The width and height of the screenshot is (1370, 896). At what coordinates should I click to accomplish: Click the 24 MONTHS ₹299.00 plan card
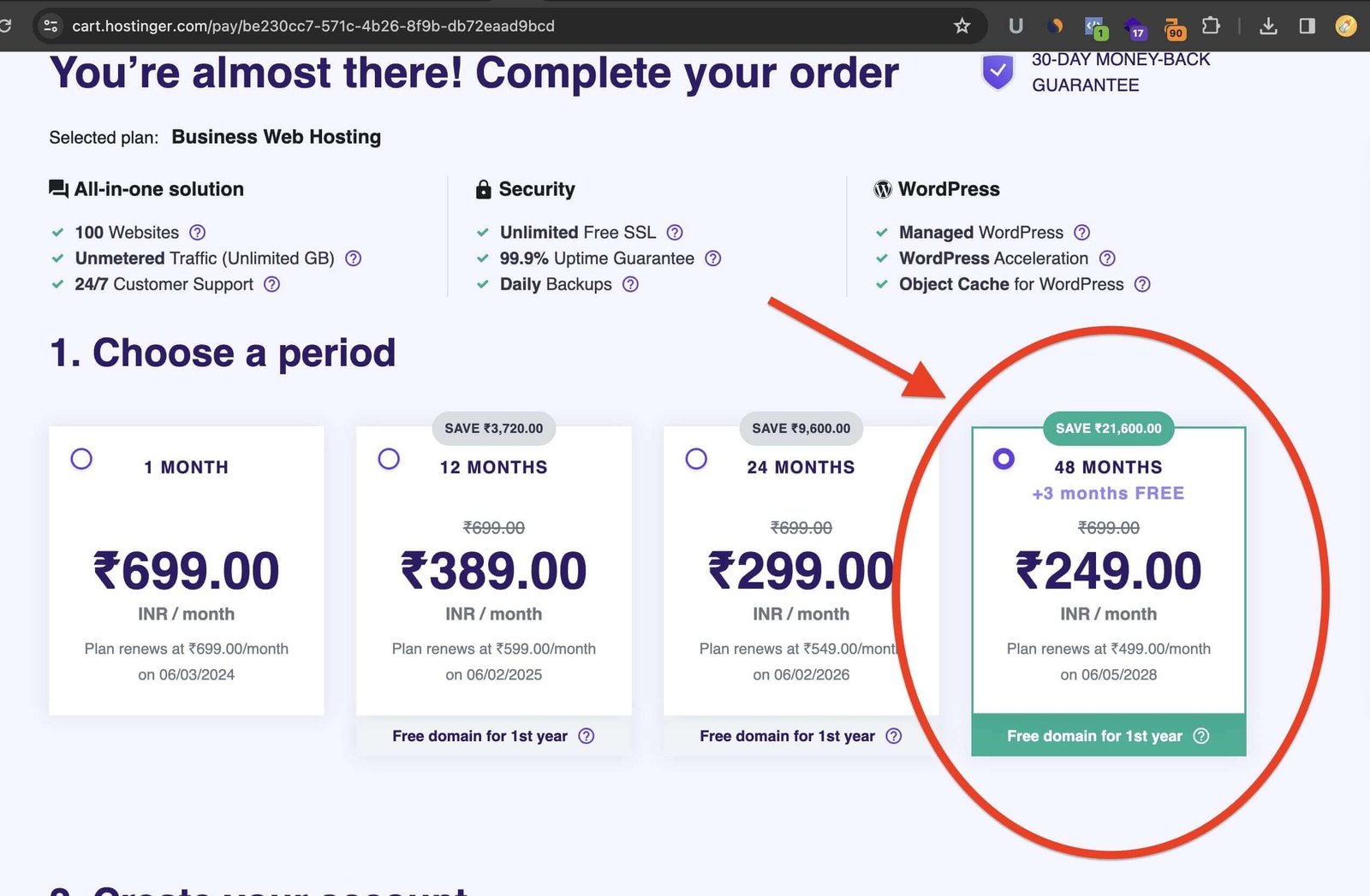[x=801, y=571]
